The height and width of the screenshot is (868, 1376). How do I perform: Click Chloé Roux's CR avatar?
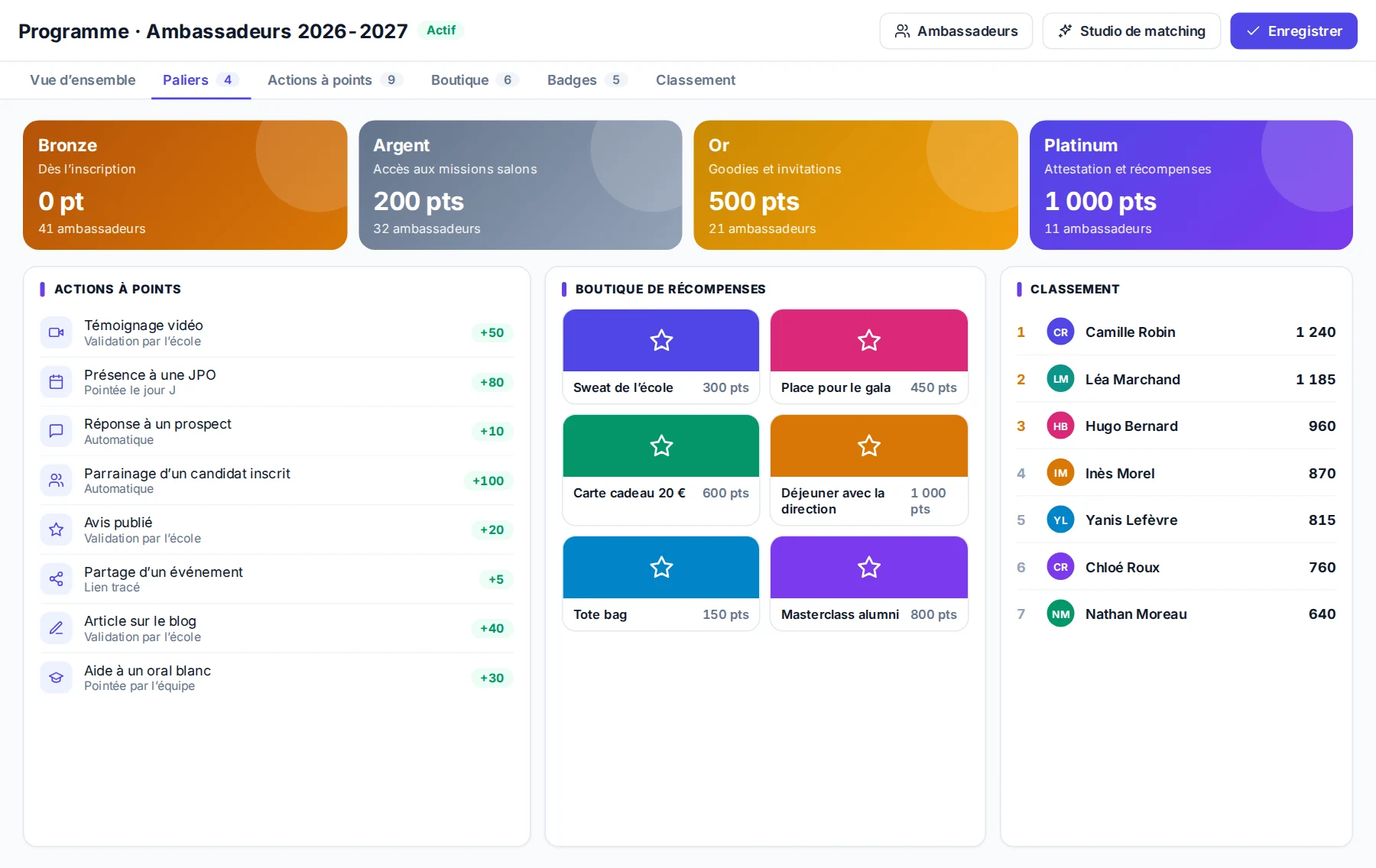pyautogui.click(x=1060, y=567)
